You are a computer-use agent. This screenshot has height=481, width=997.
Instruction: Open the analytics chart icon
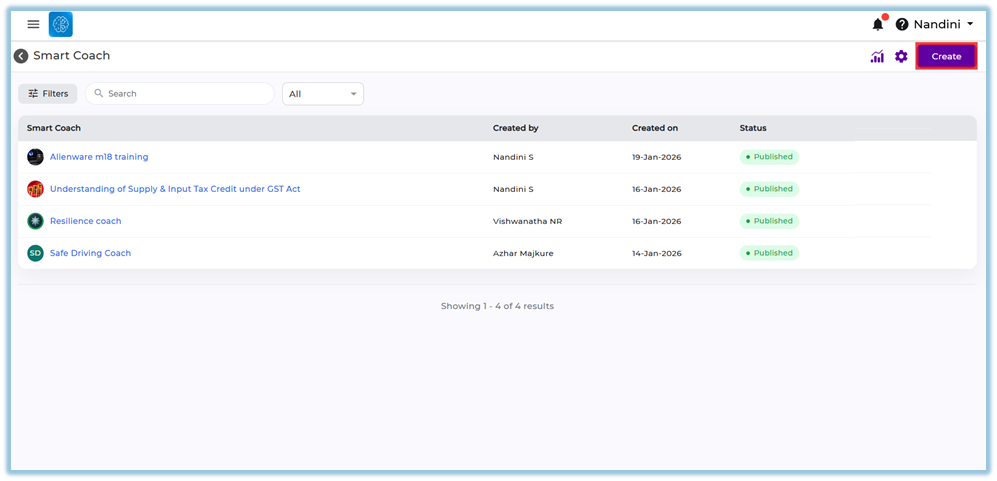(877, 57)
